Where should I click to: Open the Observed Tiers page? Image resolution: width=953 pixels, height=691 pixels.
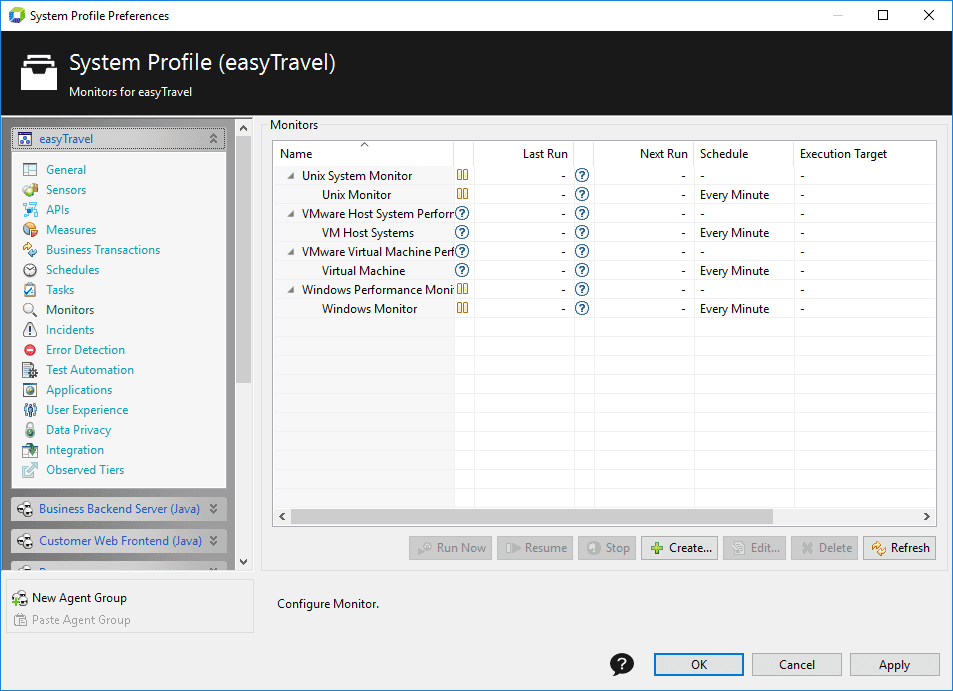(85, 470)
